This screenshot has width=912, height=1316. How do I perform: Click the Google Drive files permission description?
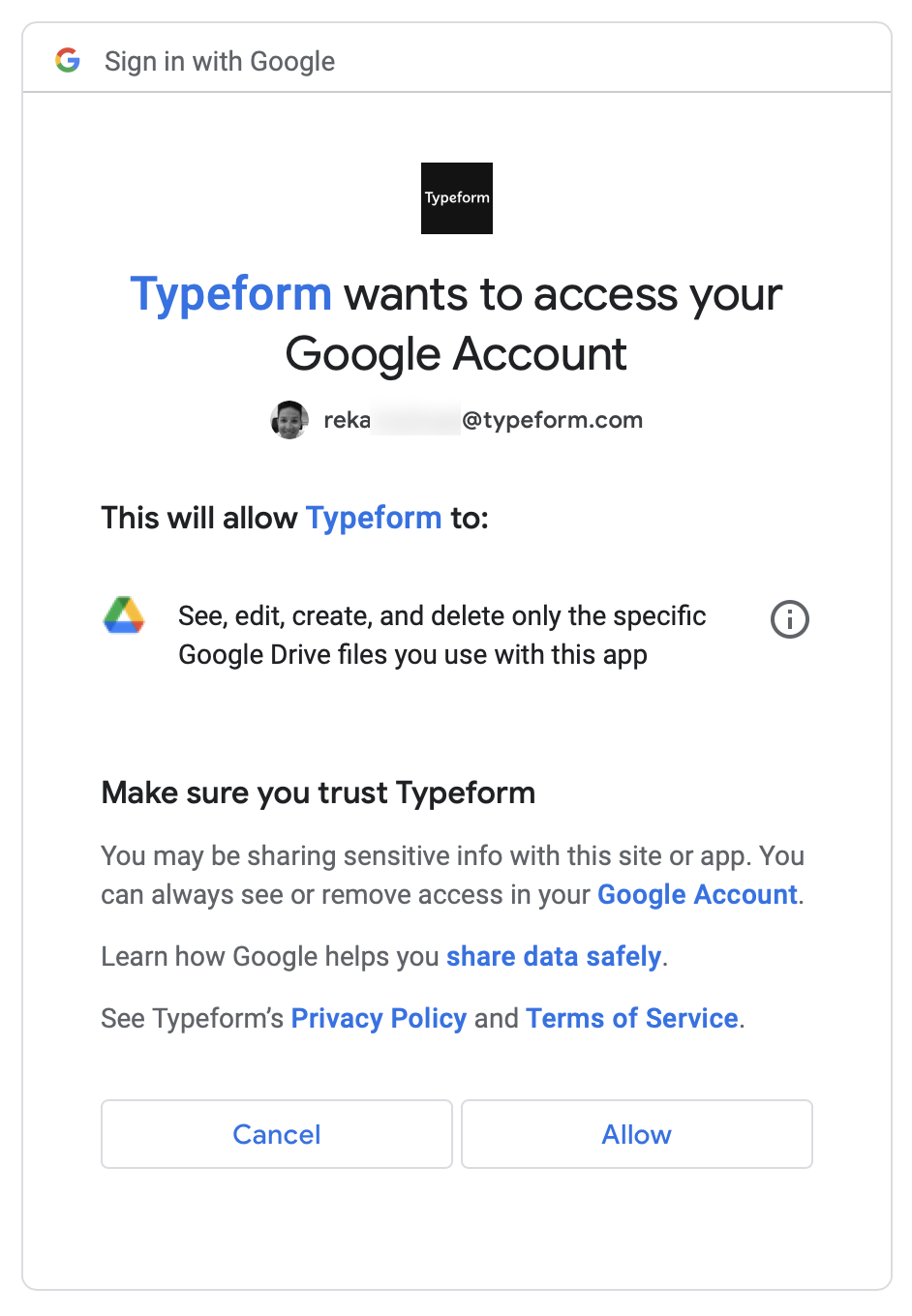[442, 635]
